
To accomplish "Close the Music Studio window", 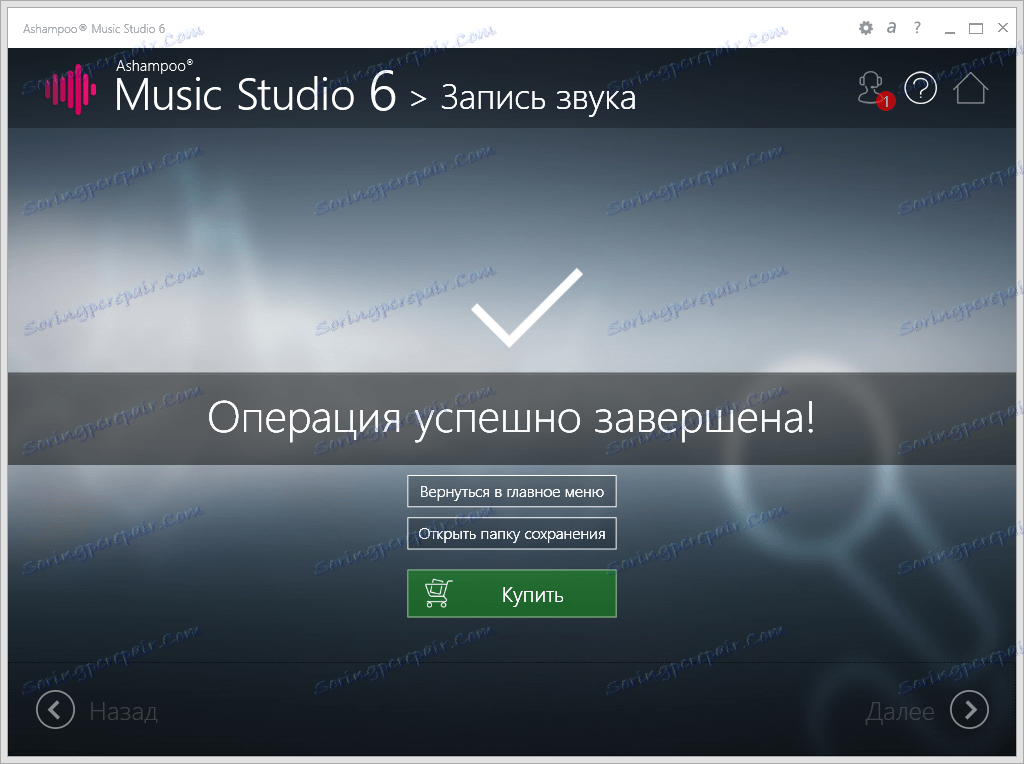I will tap(1003, 27).
